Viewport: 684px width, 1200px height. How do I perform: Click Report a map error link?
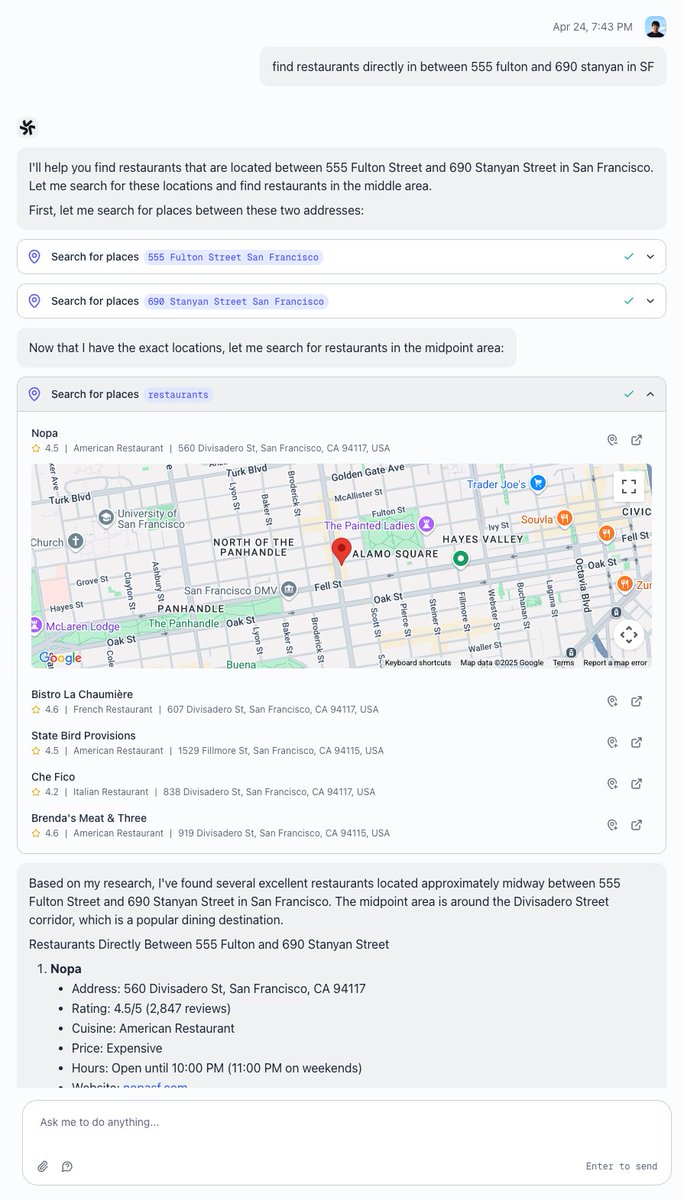[x=615, y=663]
